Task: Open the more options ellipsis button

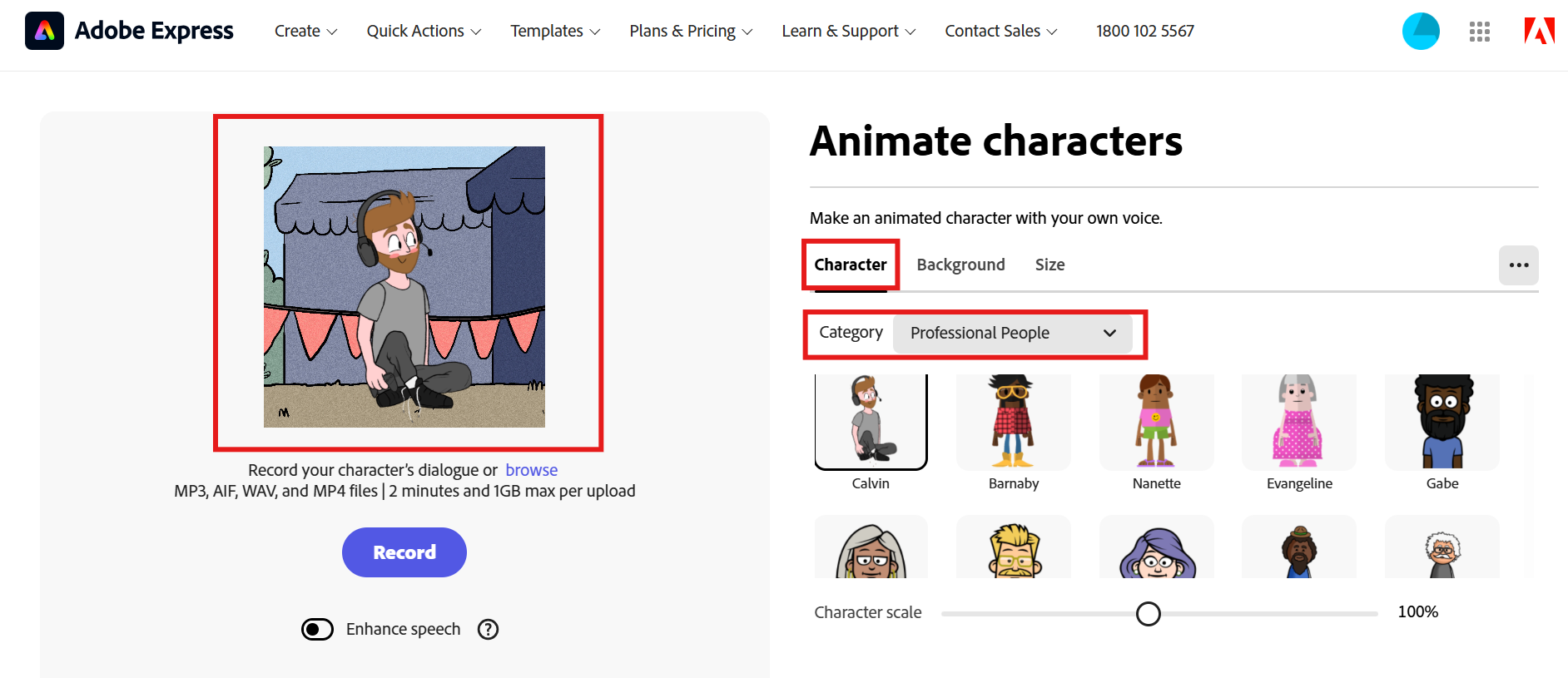Action: tap(1519, 265)
